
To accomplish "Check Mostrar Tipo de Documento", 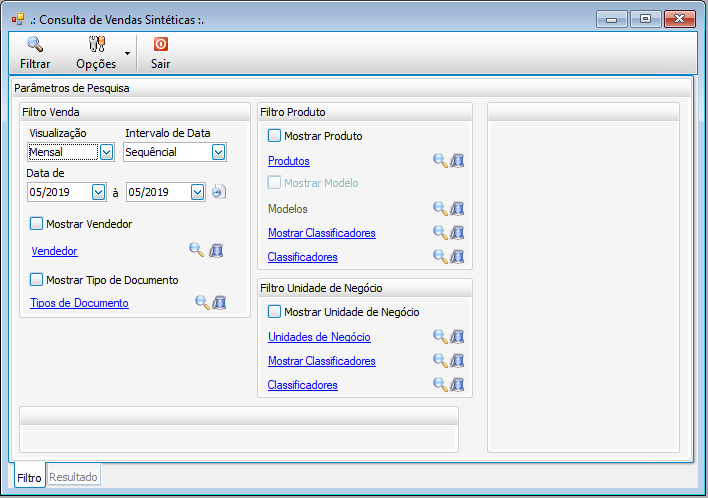I will tap(37, 280).
